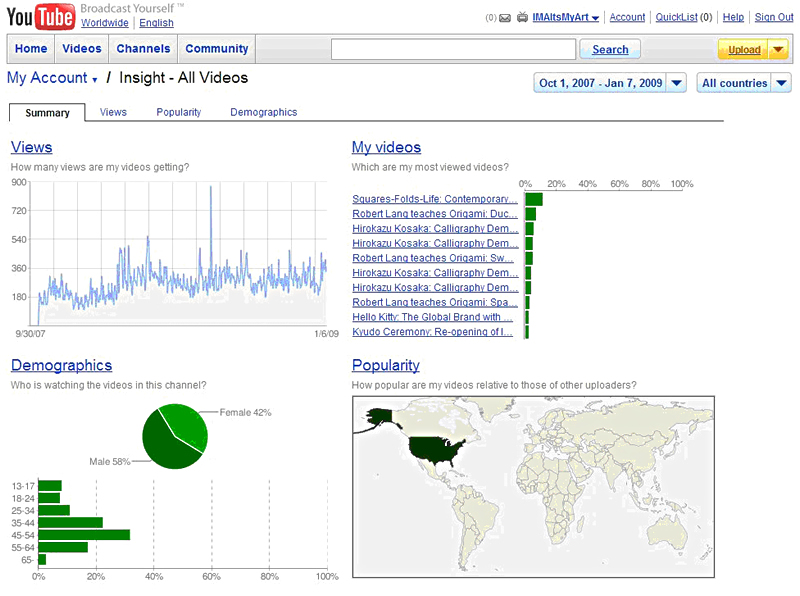Image resolution: width=800 pixels, height=596 pixels.
Task: Switch to the Views tab
Action: tap(113, 112)
